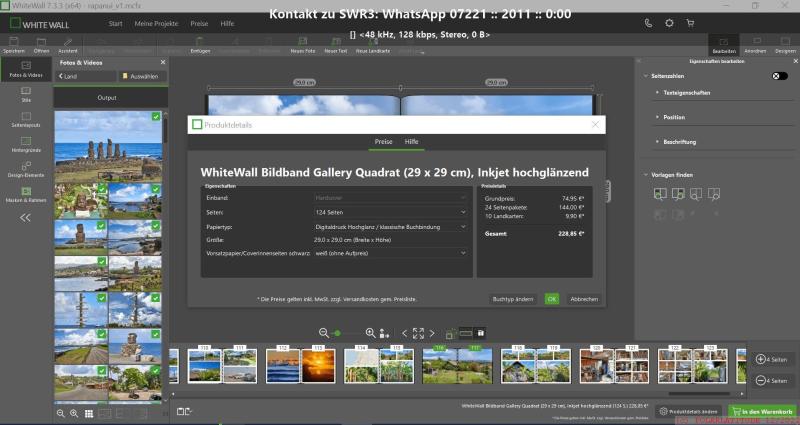Open the Seiten dropdown showing 124 Seiten
The width and height of the screenshot is (800, 425).
pos(390,212)
